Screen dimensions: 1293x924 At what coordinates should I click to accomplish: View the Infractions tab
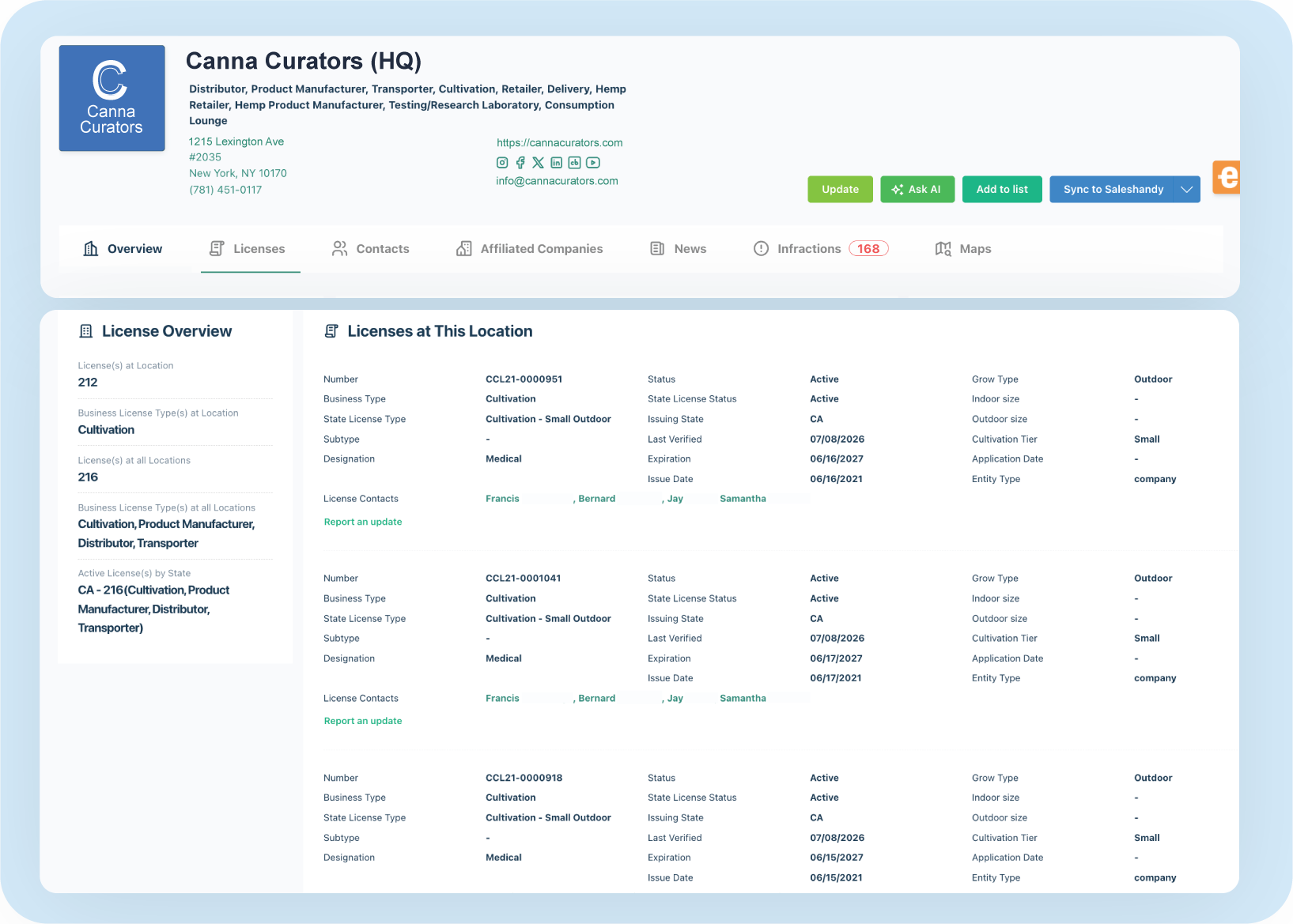(x=821, y=249)
